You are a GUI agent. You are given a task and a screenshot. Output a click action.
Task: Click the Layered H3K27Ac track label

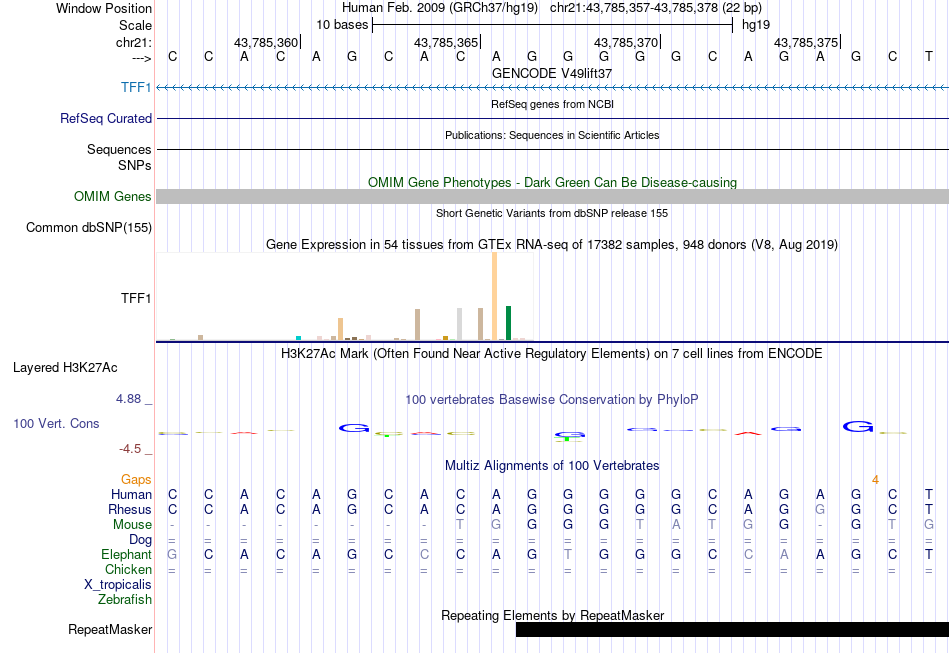[65, 368]
